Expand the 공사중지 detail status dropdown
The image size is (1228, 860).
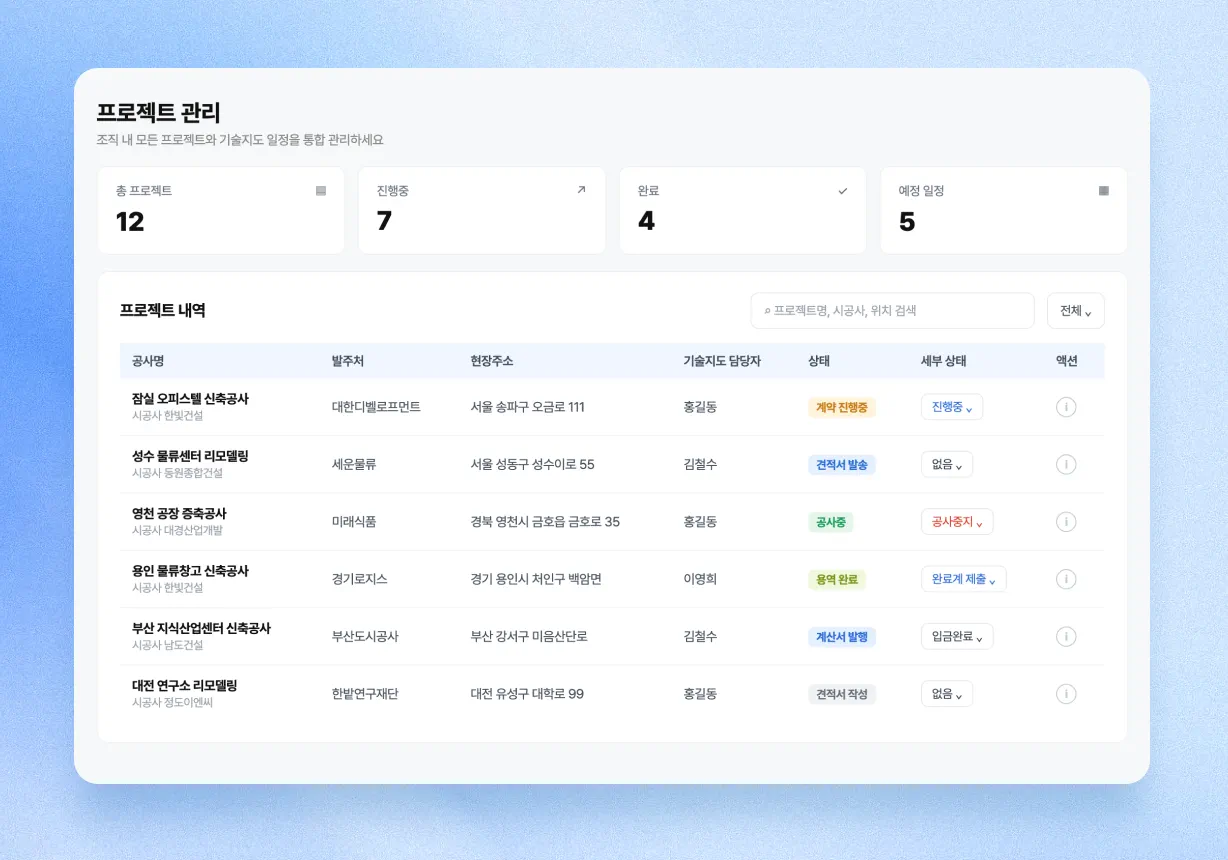coord(957,522)
